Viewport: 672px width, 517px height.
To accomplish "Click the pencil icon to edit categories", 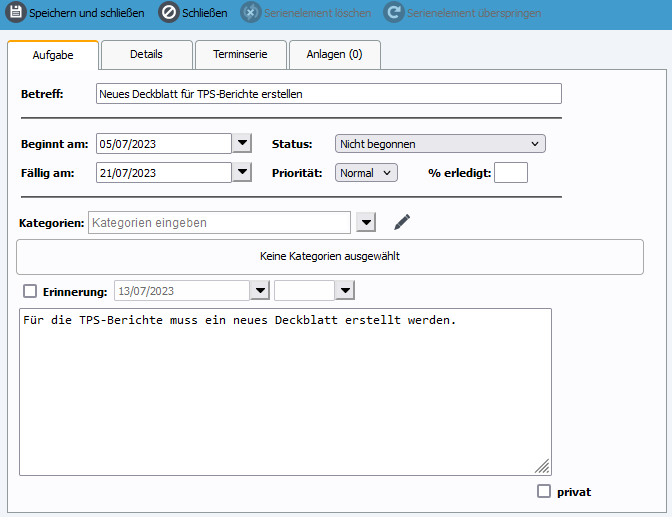I will (402, 222).
